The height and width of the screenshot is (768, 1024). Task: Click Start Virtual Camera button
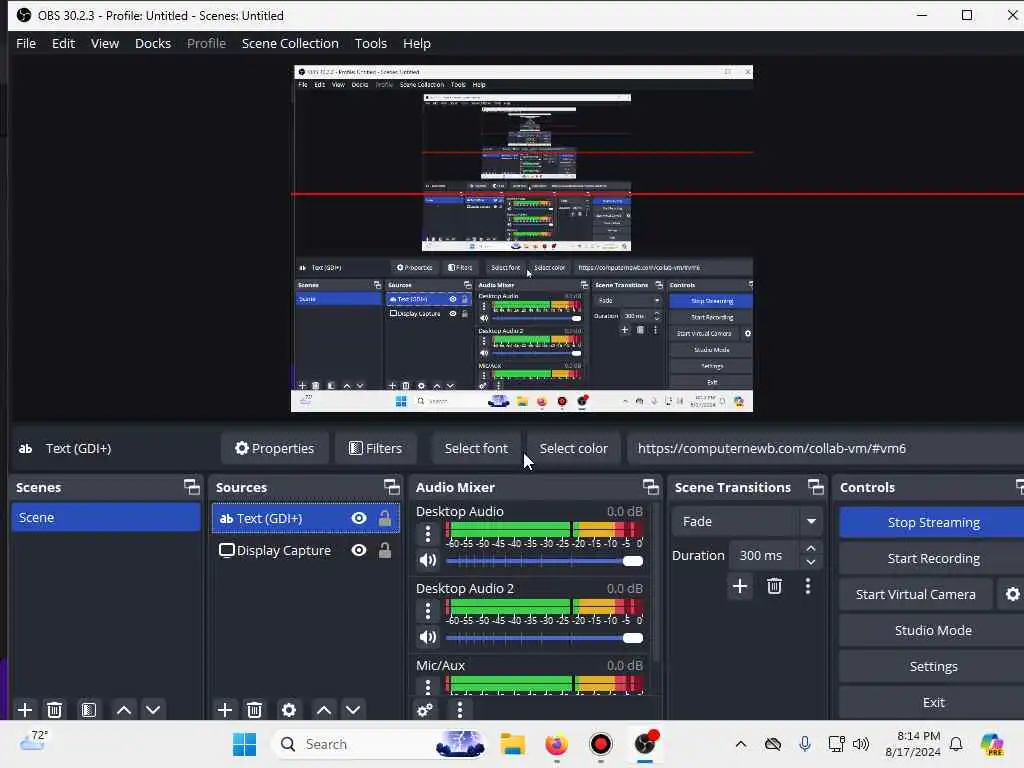coord(916,594)
